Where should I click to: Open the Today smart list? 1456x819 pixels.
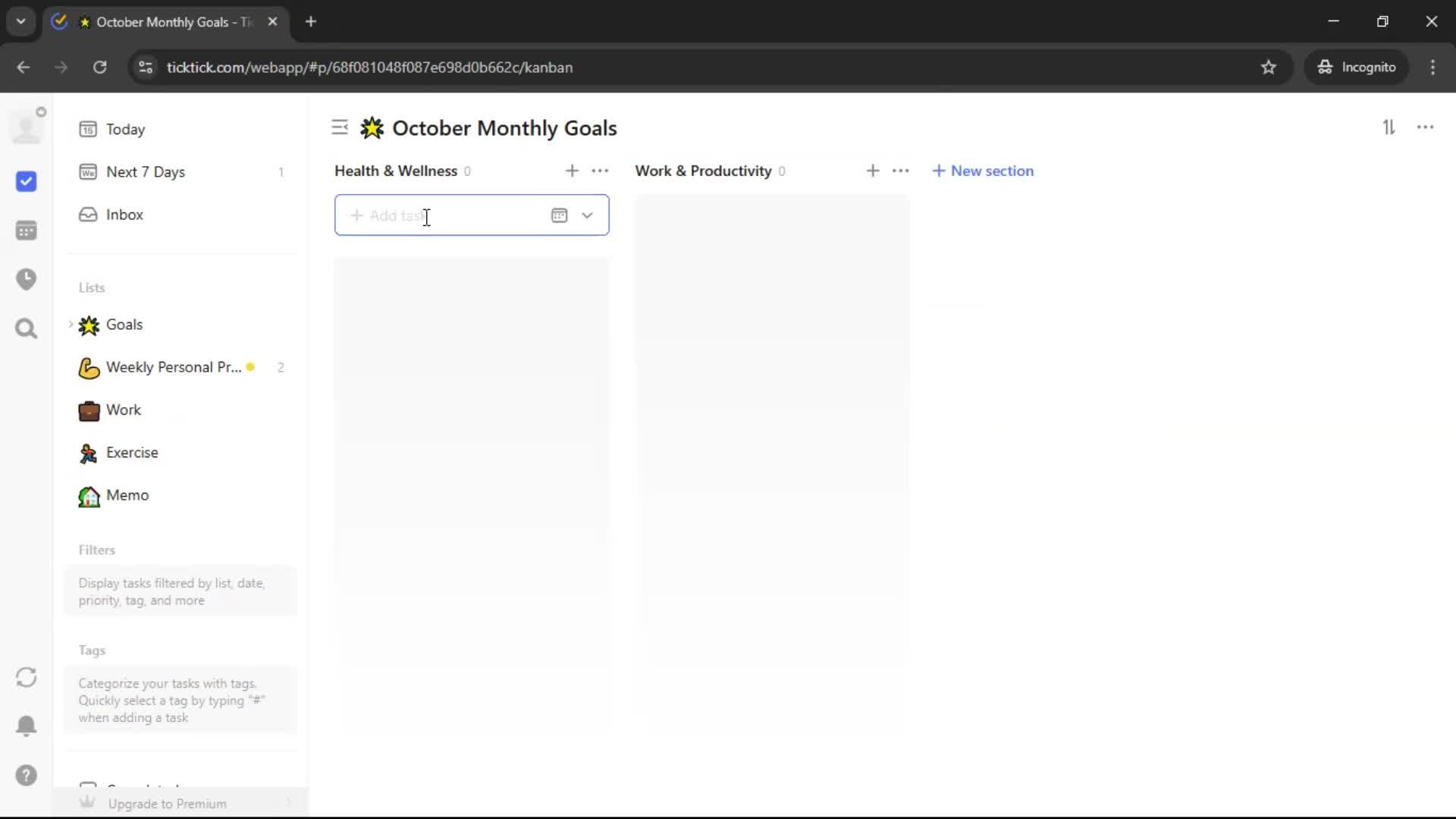tap(125, 130)
